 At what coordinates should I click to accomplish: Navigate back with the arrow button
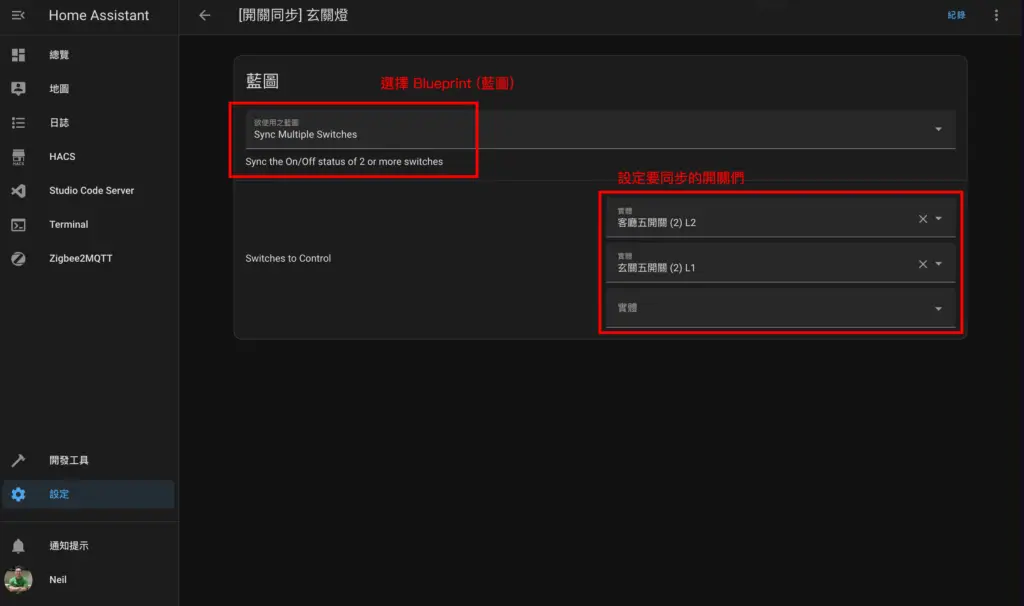pyautogui.click(x=204, y=15)
